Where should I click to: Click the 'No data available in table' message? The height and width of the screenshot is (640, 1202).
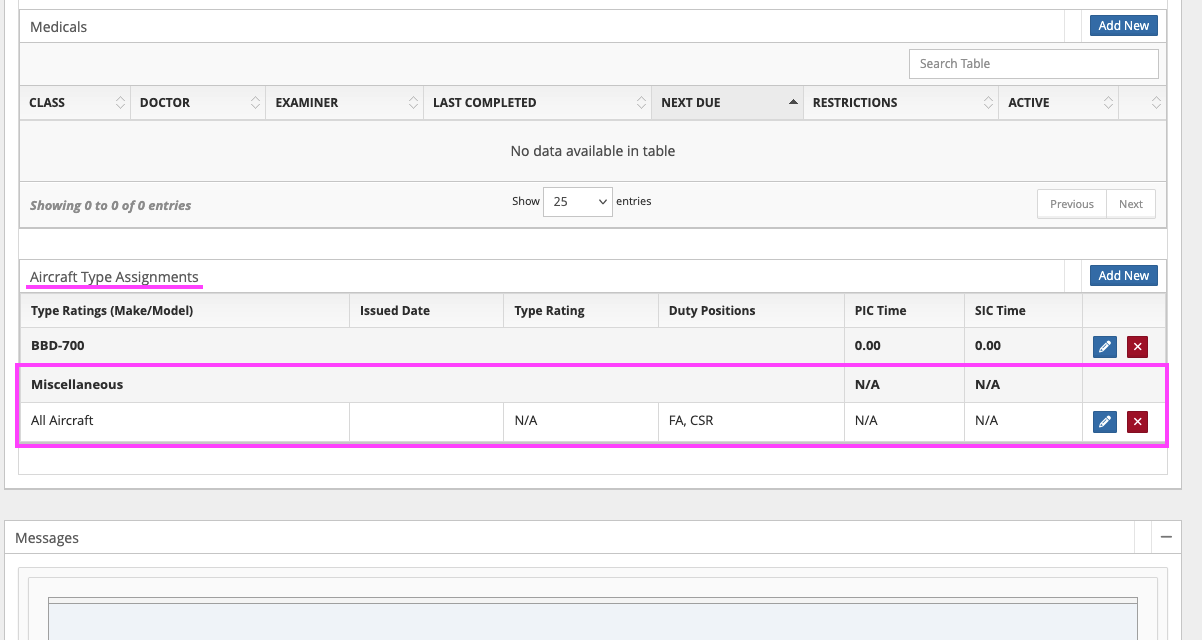click(593, 151)
